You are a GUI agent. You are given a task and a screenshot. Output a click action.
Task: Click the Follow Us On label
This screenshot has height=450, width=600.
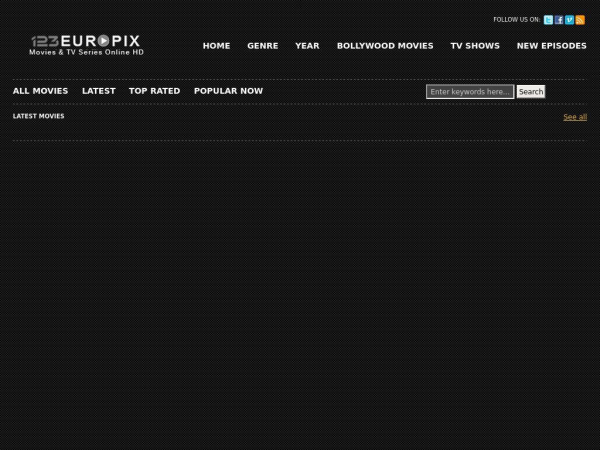pos(517,20)
